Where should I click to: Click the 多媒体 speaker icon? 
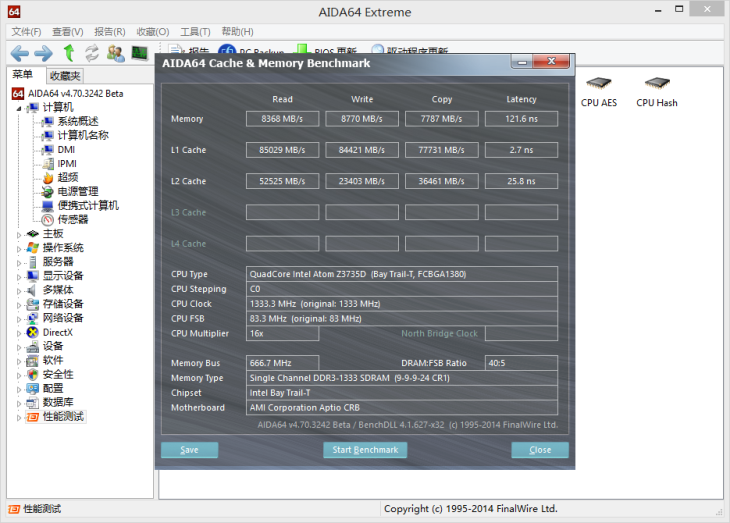(x=32, y=290)
